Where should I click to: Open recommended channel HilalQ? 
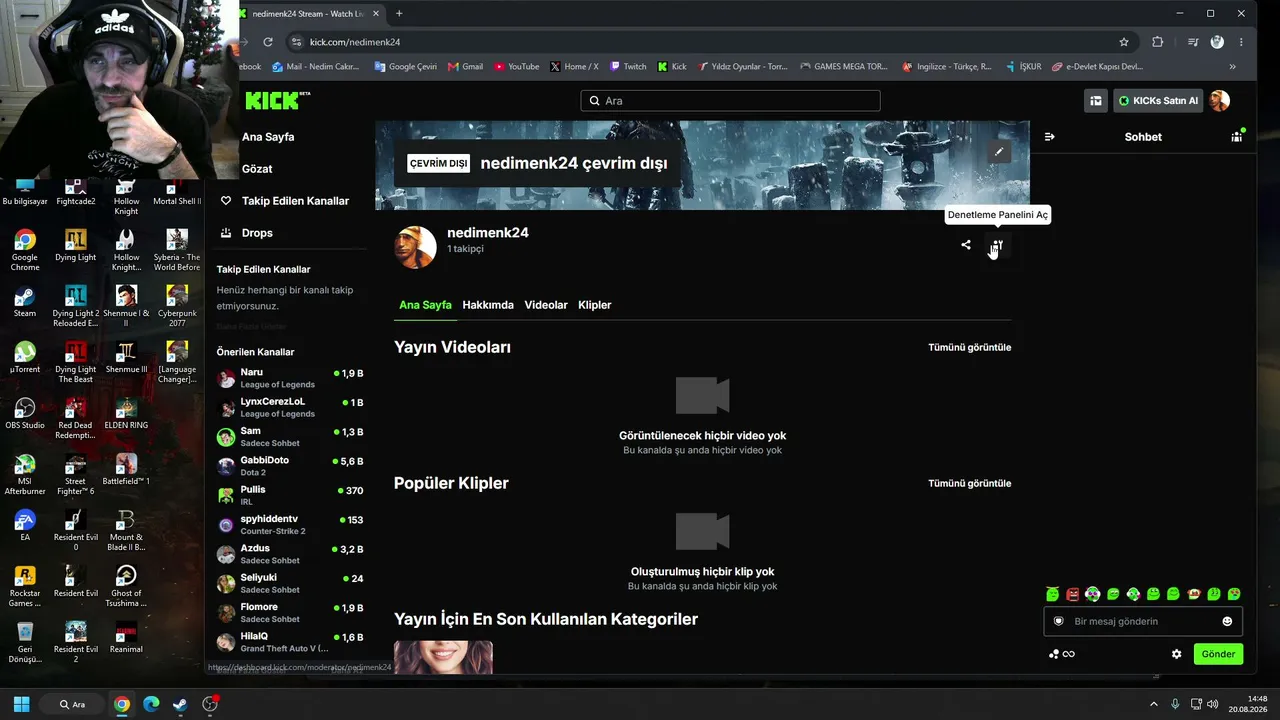(x=290, y=642)
